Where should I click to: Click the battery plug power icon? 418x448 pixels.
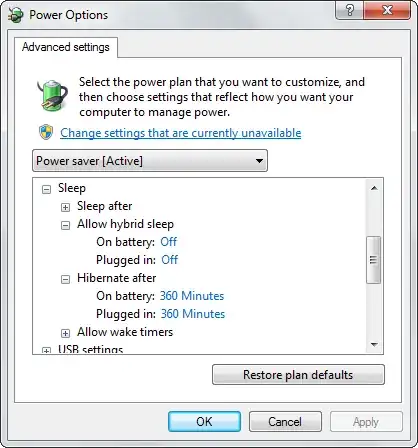53,95
